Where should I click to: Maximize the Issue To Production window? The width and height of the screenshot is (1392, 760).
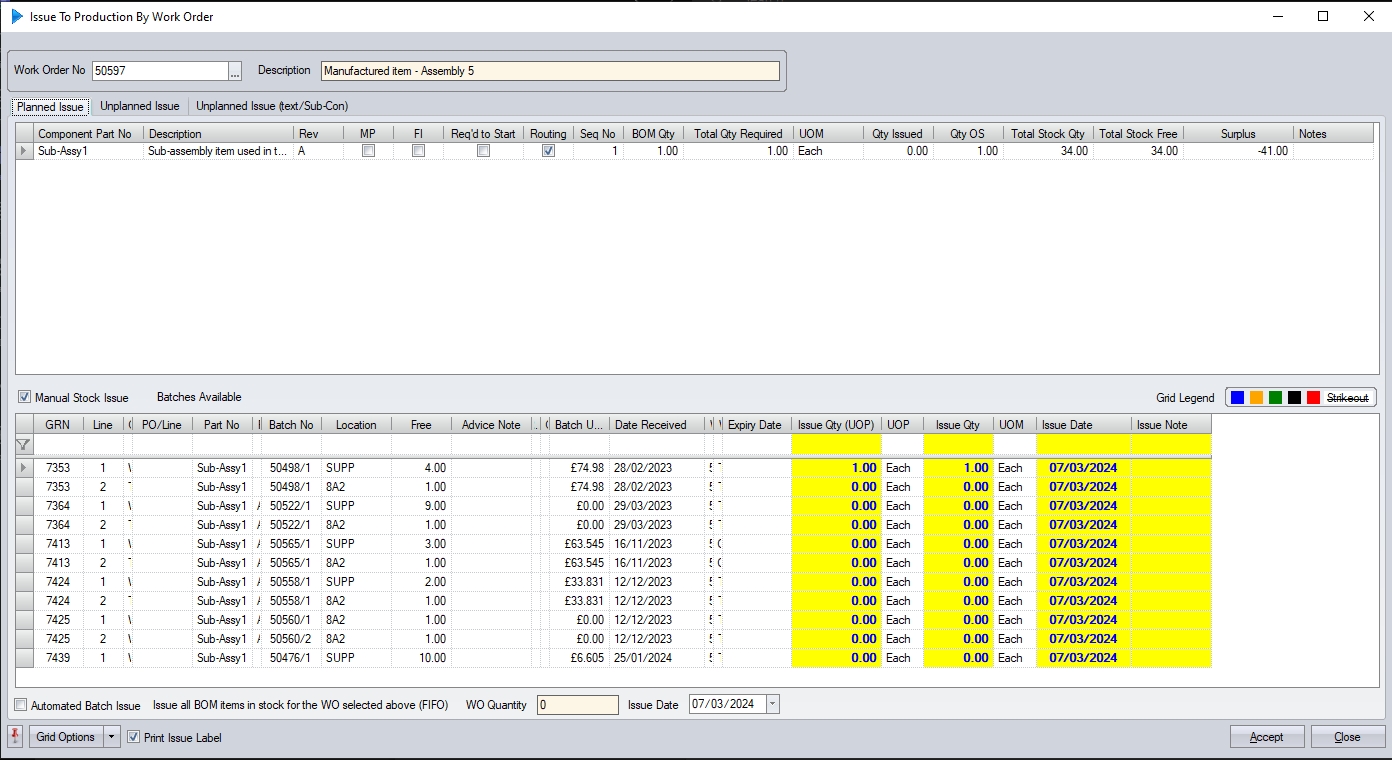pyautogui.click(x=1323, y=16)
